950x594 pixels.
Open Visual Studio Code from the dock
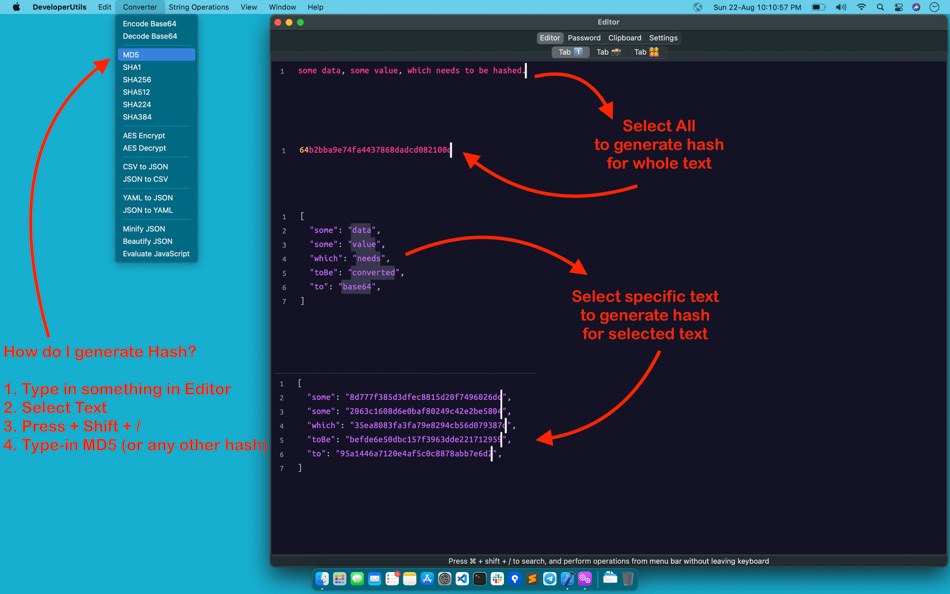coord(462,579)
